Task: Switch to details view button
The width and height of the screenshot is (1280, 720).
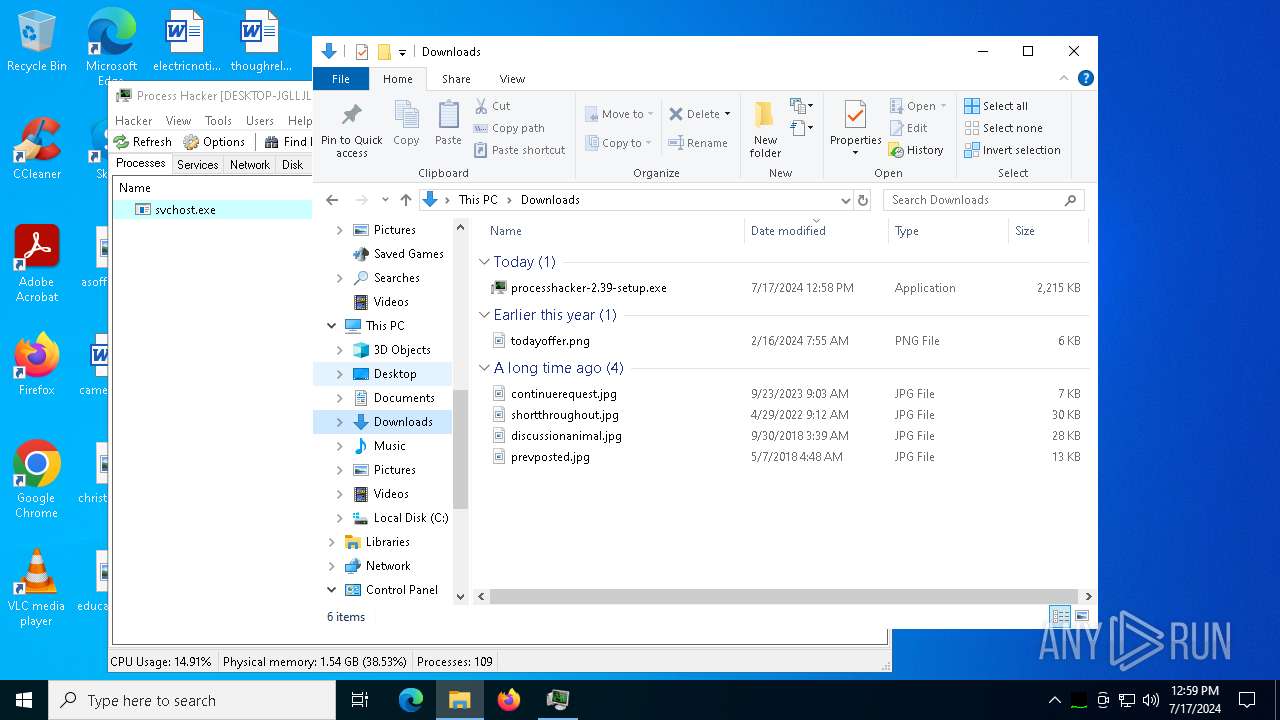Action: pyautogui.click(x=1060, y=616)
